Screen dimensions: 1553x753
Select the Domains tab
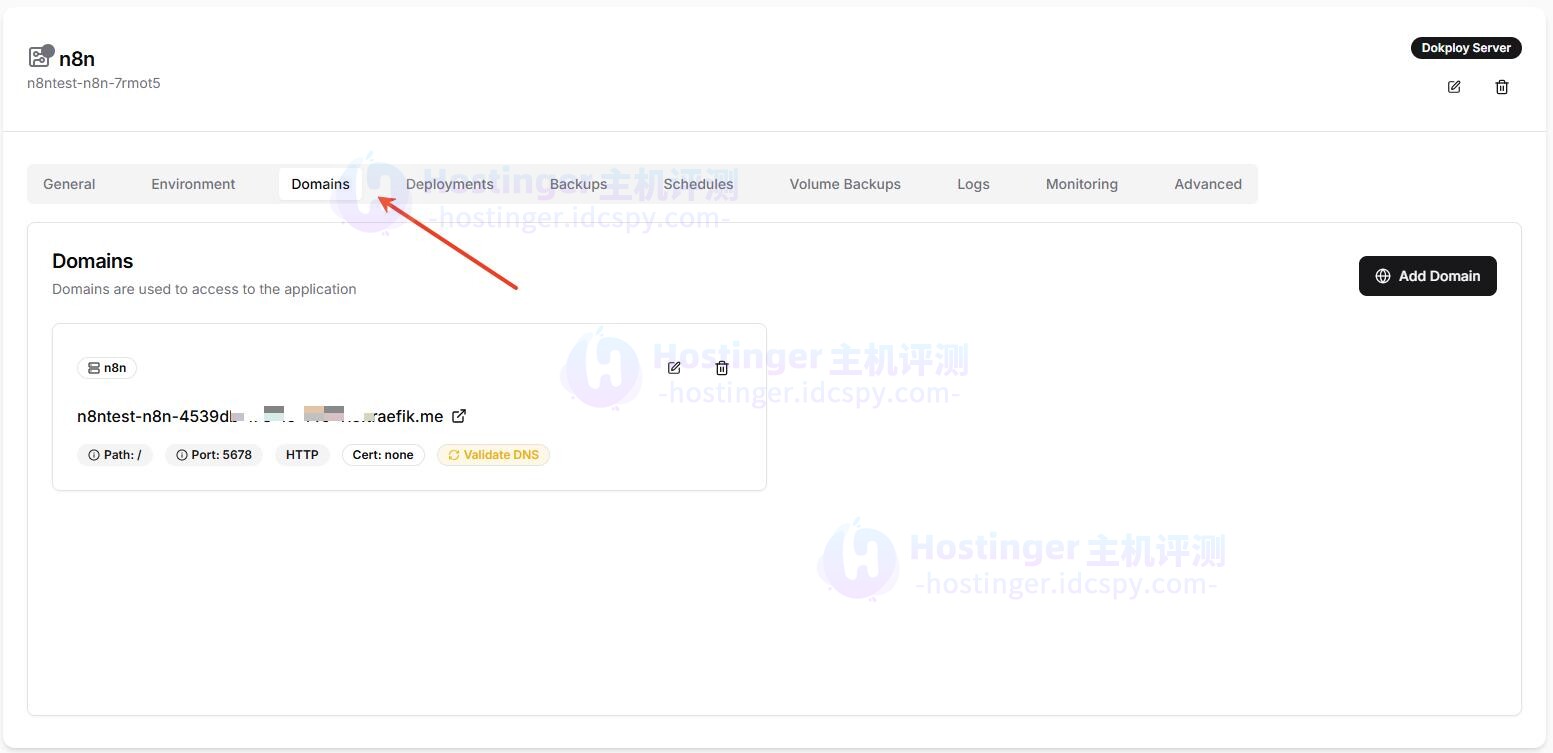coord(320,184)
